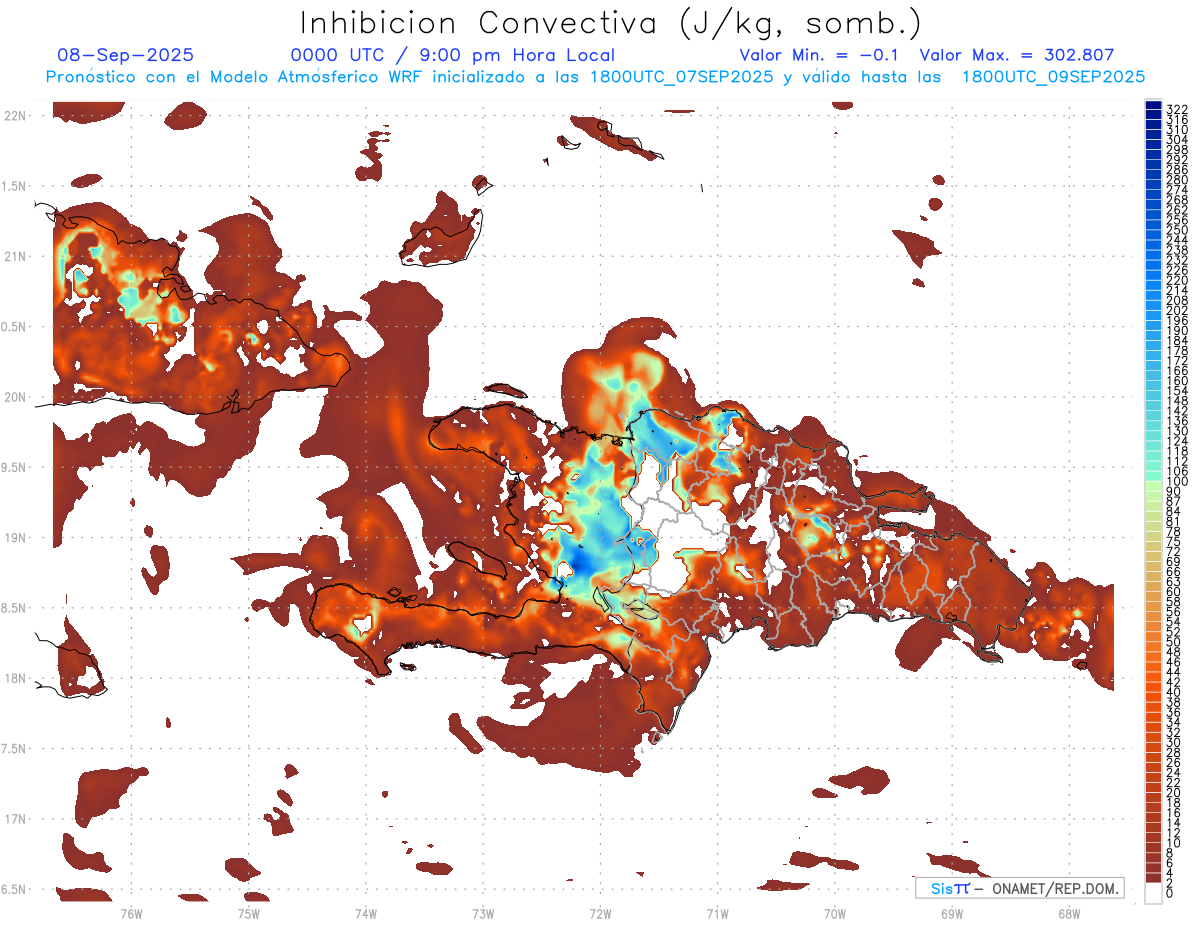Click the '69W' longitude label
The width and height of the screenshot is (1200, 927).
tap(952, 913)
